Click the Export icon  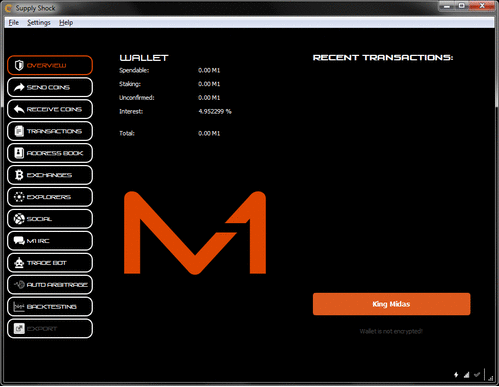coord(19,329)
